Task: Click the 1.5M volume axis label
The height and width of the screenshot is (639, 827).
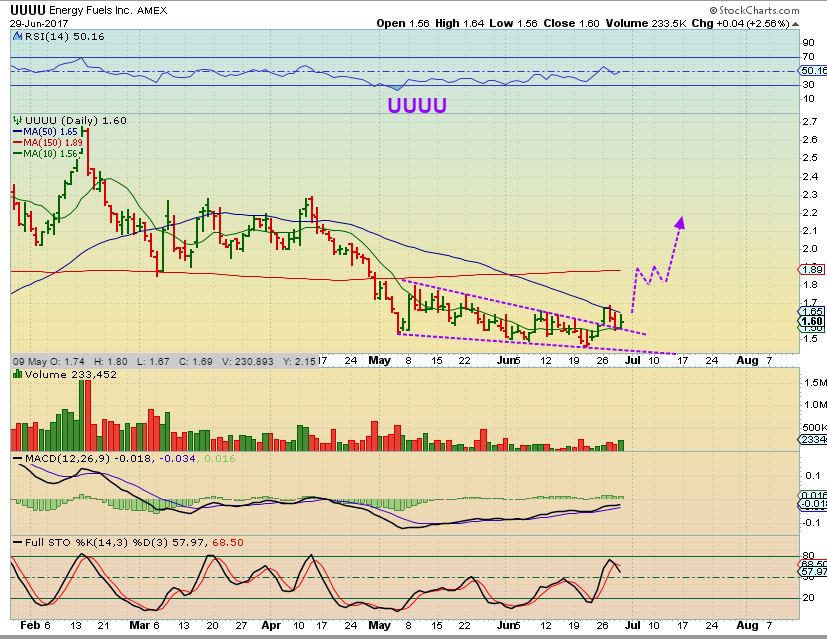Action: (815, 382)
